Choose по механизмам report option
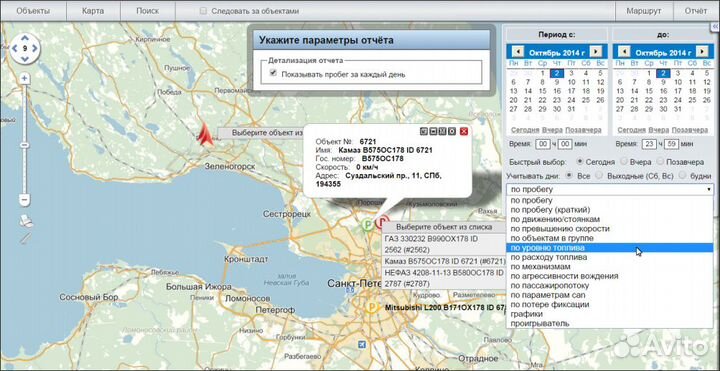The width and height of the screenshot is (720, 371). [610, 266]
